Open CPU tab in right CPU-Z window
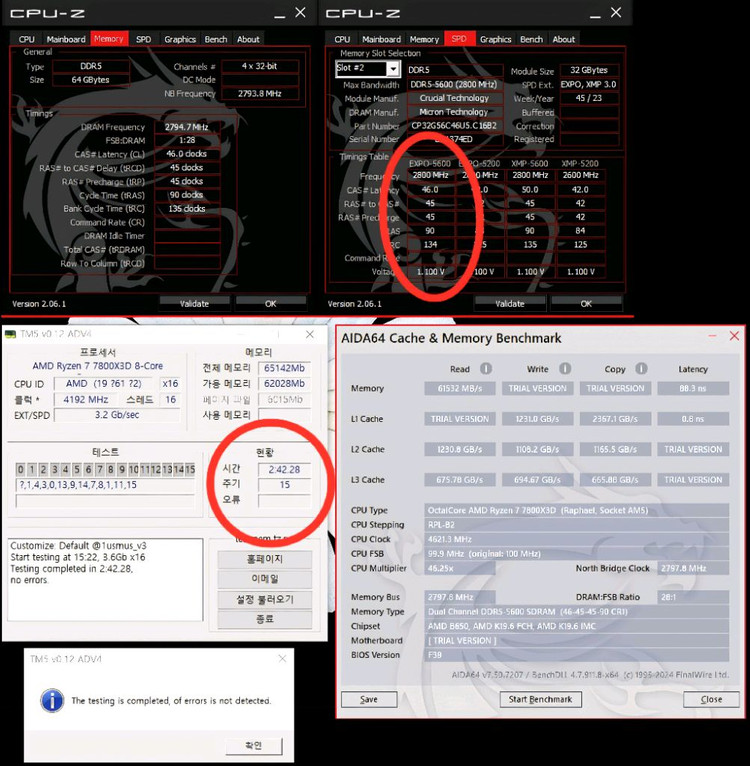 342,39
